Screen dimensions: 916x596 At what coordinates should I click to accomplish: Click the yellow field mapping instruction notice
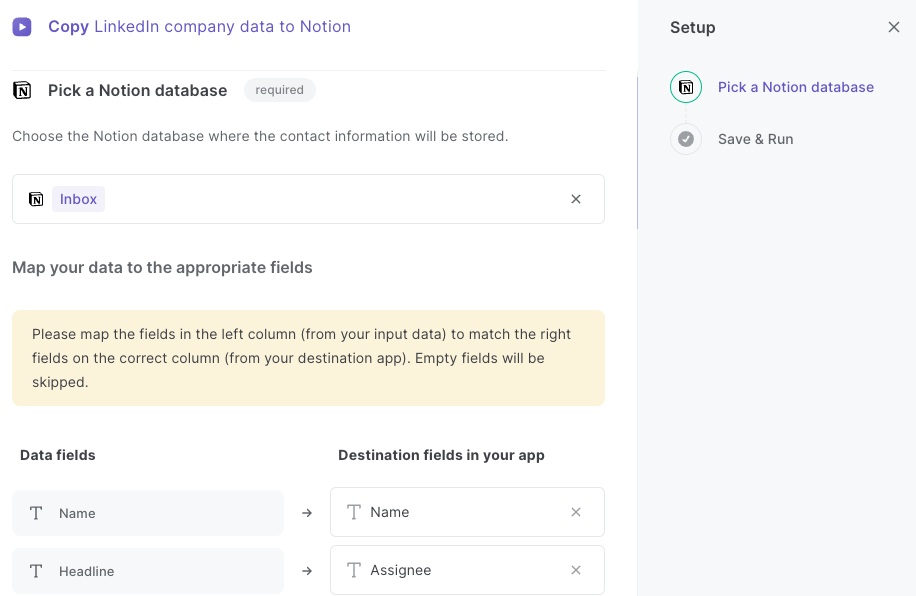pos(308,358)
